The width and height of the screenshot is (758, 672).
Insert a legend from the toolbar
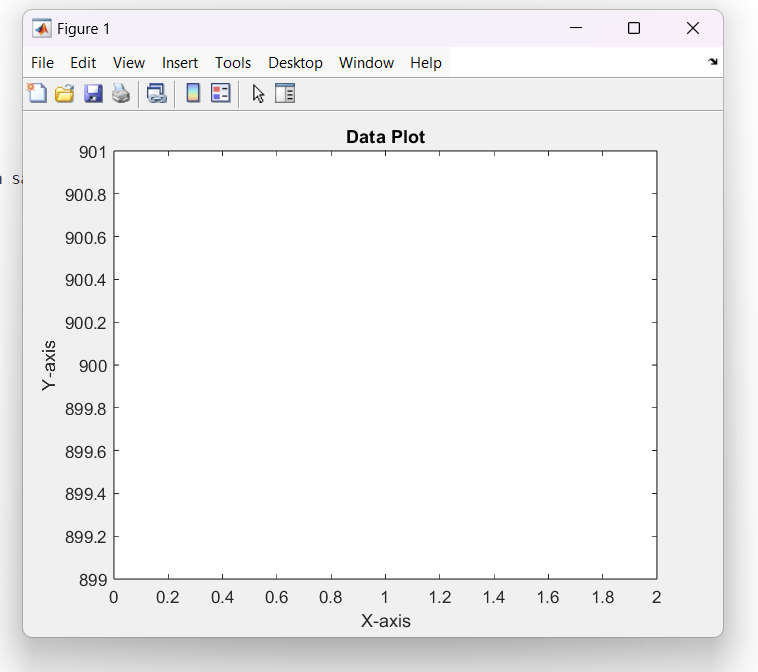(221, 93)
